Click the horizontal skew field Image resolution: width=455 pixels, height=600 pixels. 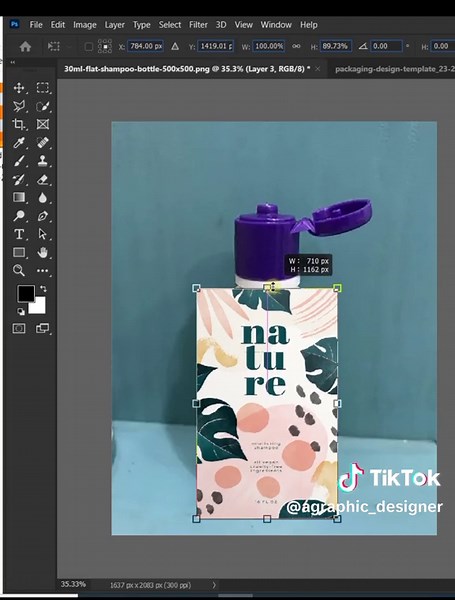click(443, 46)
